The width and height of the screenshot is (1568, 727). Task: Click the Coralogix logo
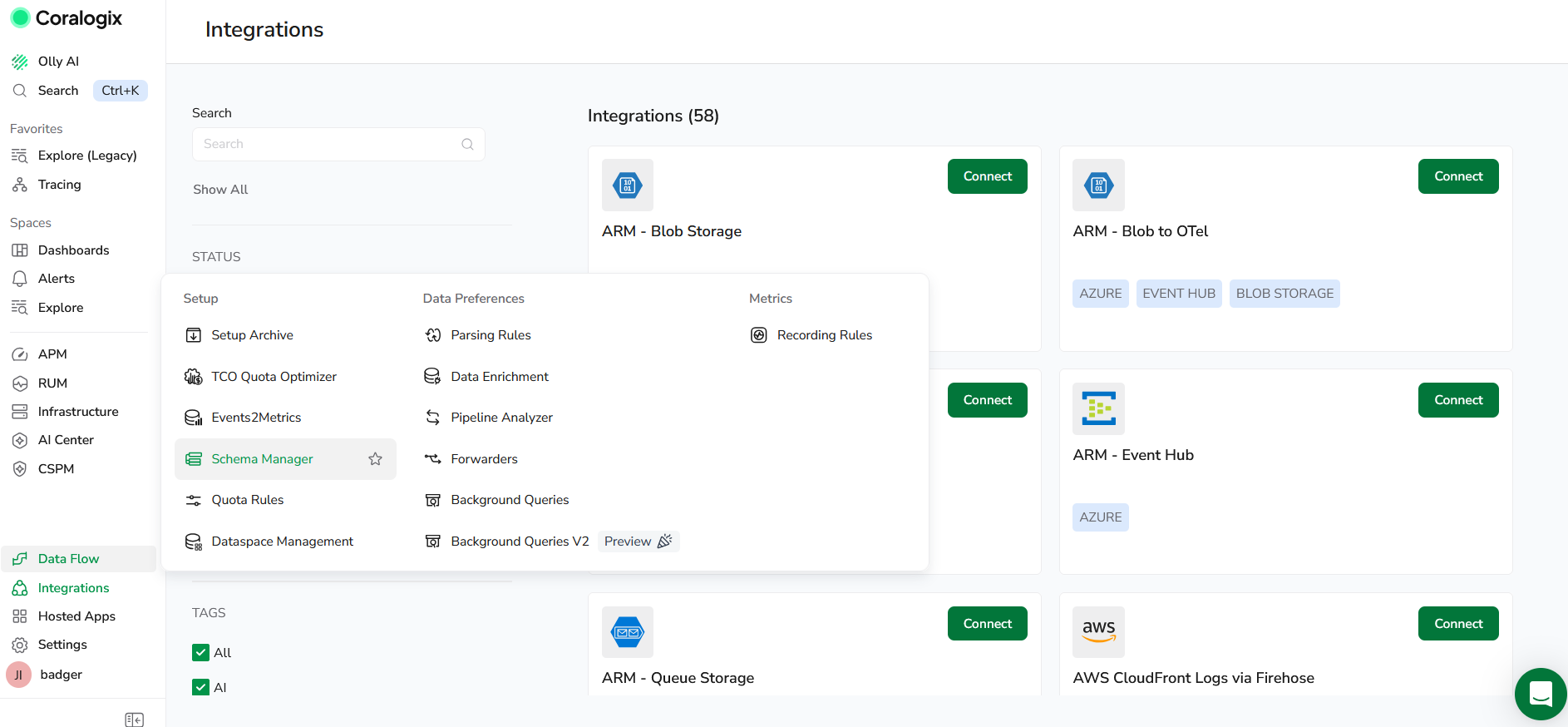tap(66, 18)
